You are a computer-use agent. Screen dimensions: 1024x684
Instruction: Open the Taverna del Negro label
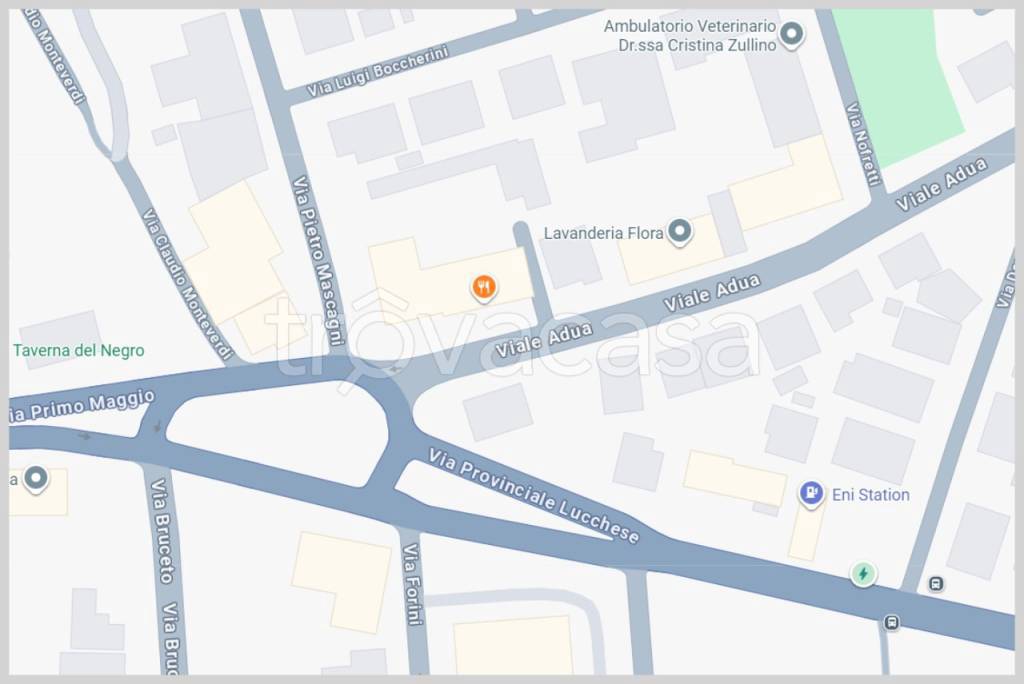[78, 351]
